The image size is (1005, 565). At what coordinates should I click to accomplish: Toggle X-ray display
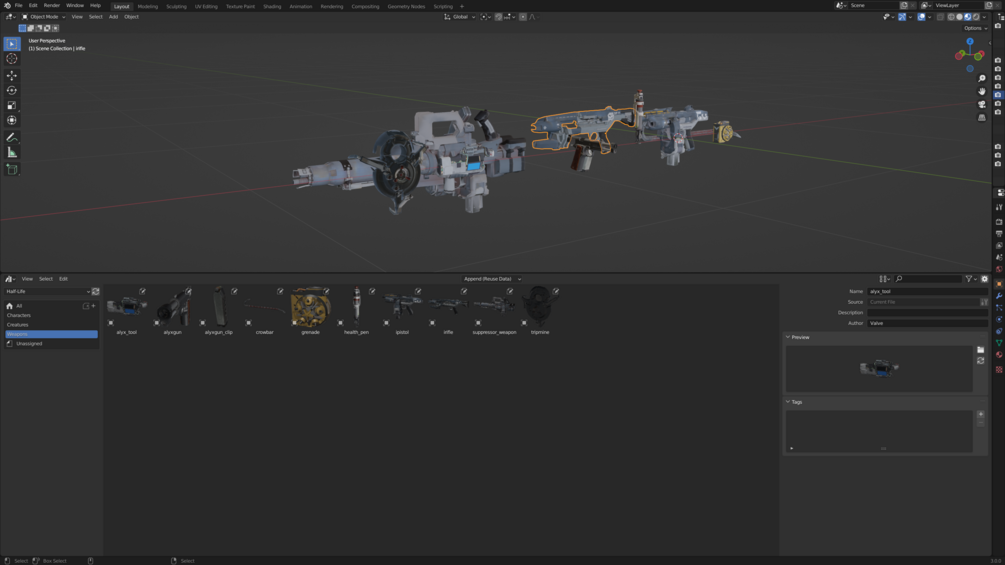coord(940,17)
